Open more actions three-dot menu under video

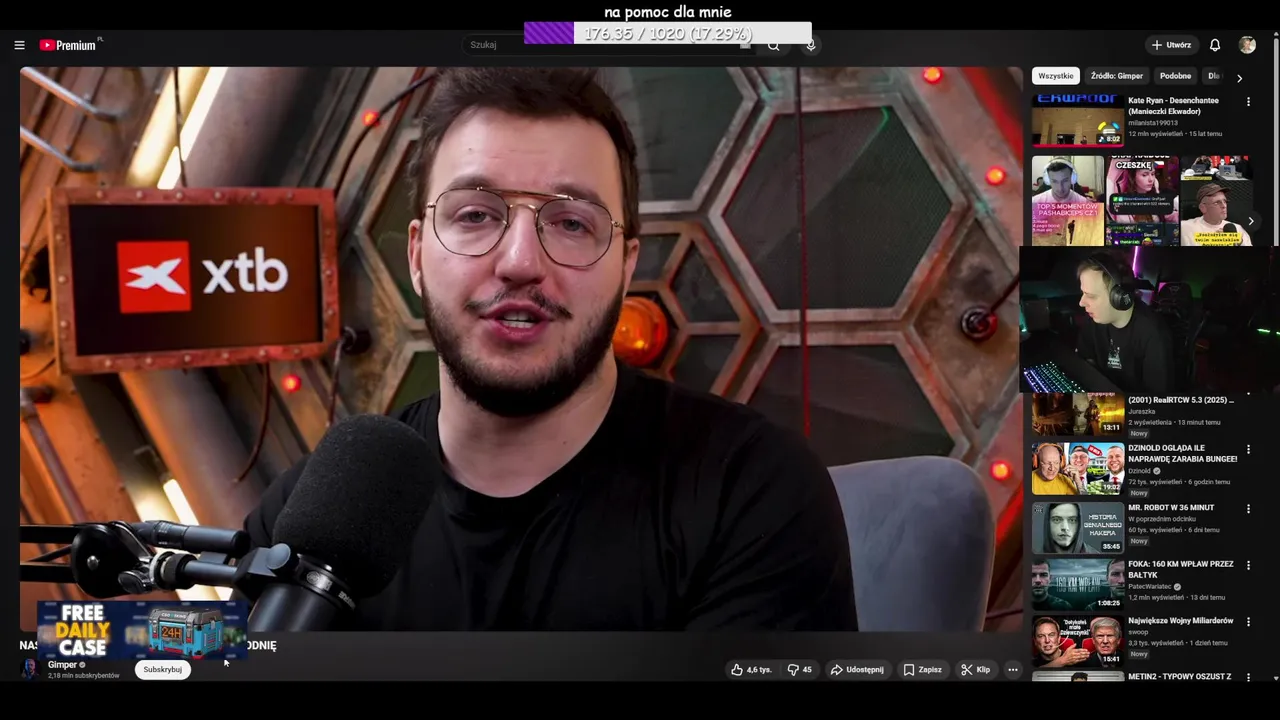pos(1012,670)
